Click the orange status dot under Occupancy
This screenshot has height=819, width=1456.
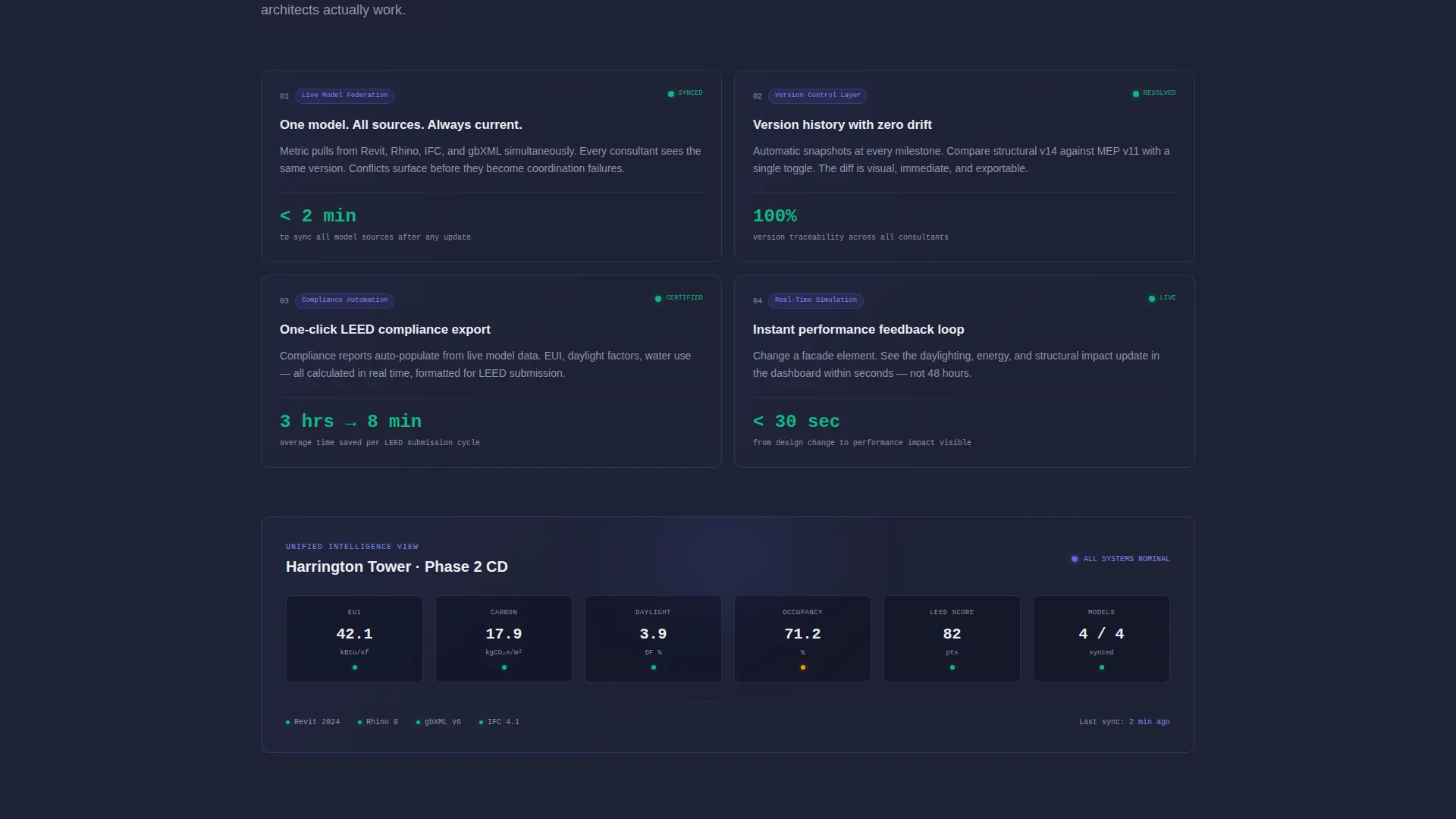pyautogui.click(x=802, y=667)
